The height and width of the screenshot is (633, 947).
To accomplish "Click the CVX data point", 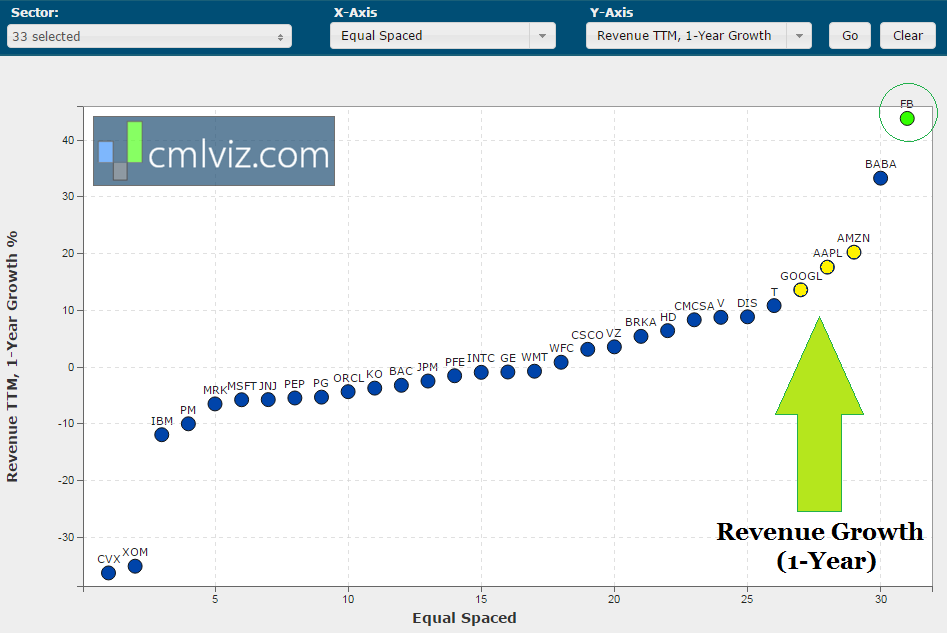I will (109, 573).
